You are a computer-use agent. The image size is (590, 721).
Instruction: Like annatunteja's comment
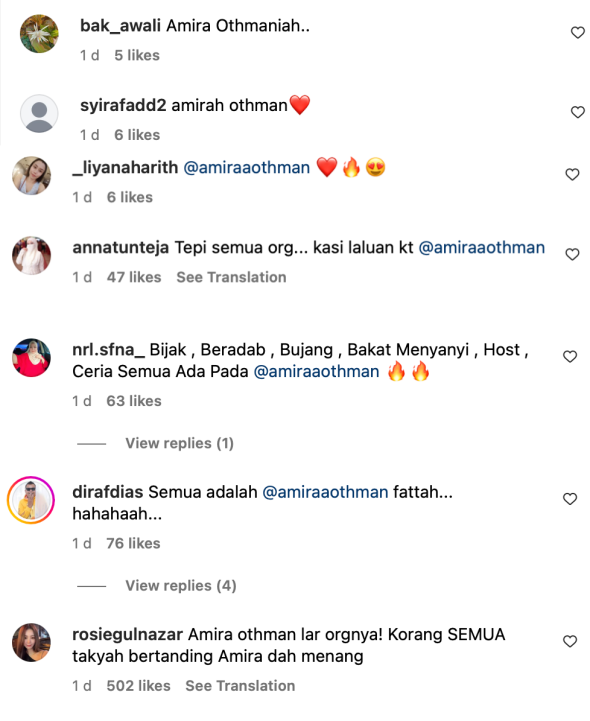coord(572,255)
